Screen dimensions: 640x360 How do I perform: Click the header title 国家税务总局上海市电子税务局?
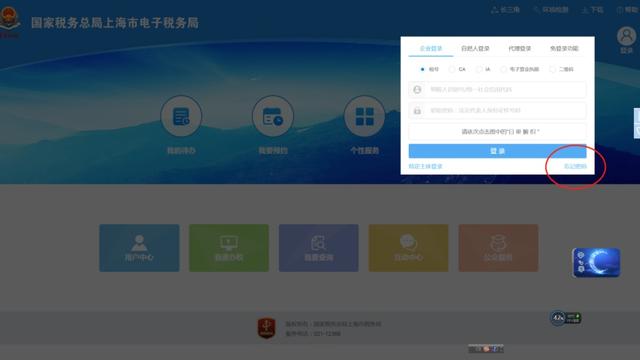tap(115, 22)
